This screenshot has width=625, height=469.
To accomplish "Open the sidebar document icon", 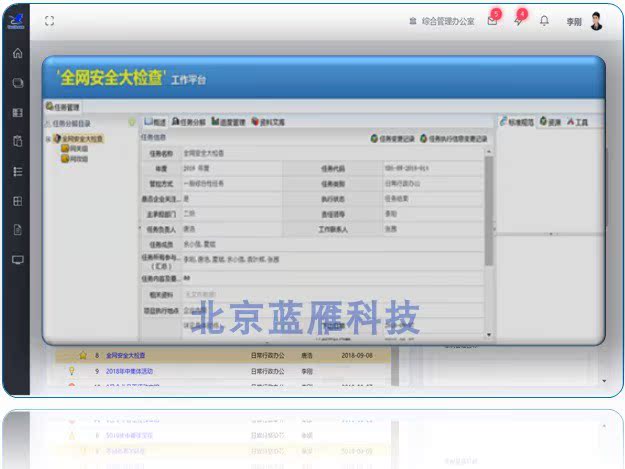I will [x=18, y=230].
